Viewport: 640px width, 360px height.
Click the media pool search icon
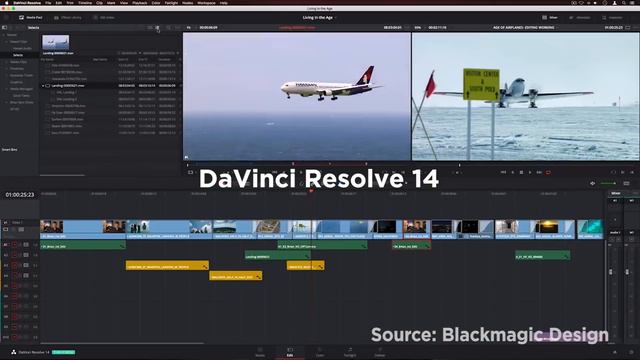(x=168, y=27)
